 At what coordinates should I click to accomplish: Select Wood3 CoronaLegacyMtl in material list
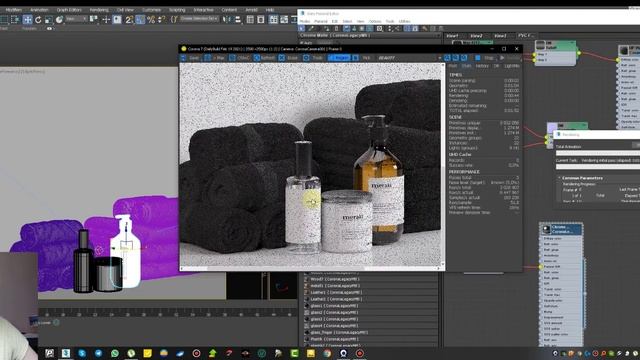point(335,279)
